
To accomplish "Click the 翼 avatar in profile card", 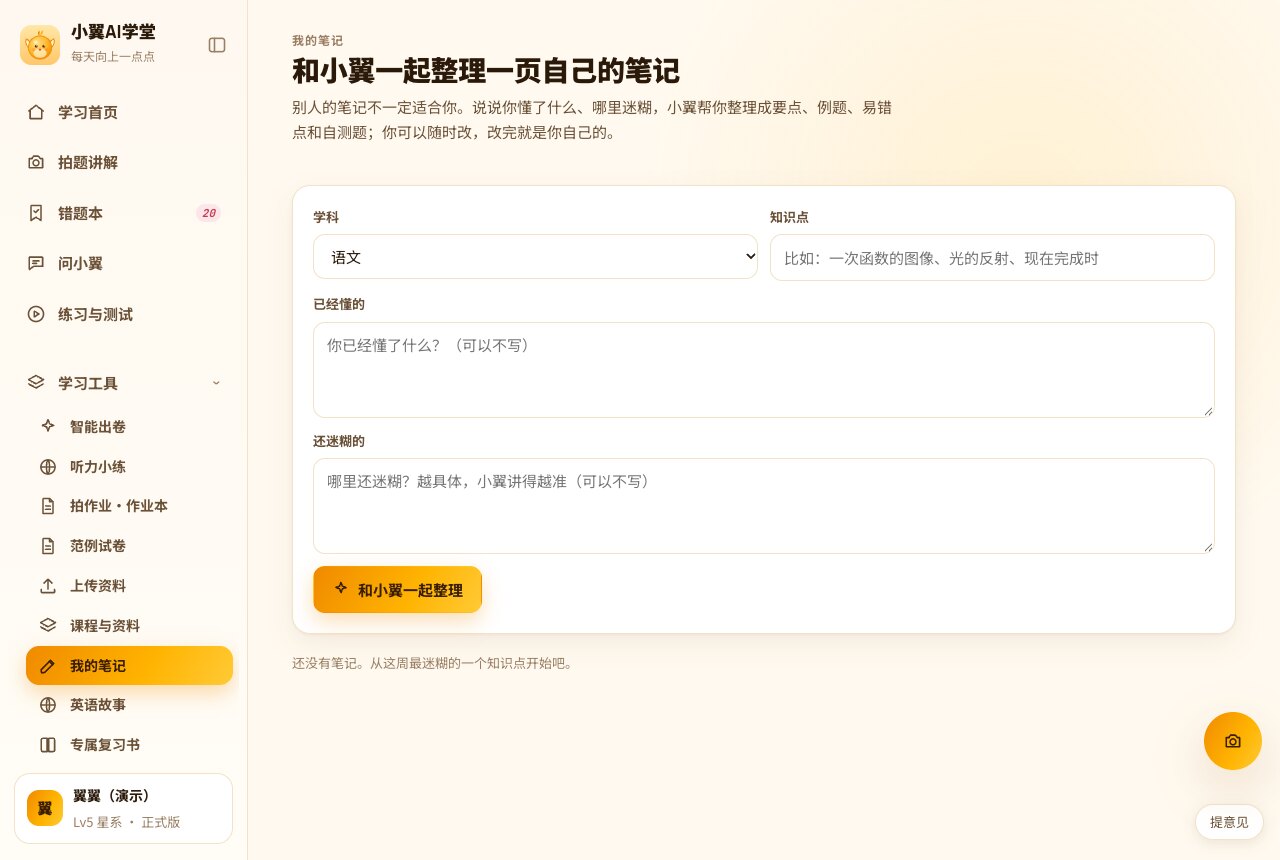I will click(45, 808).
